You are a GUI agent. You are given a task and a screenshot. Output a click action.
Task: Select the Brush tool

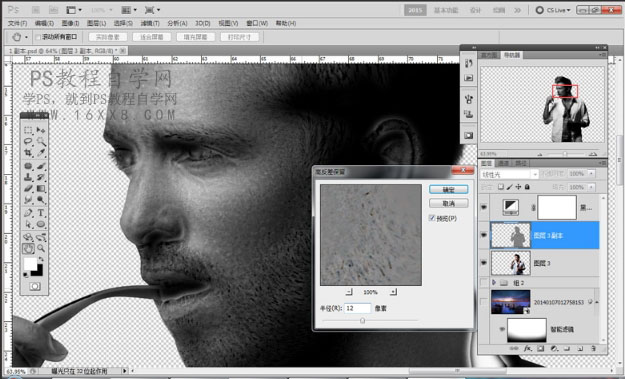coord(41,166)
